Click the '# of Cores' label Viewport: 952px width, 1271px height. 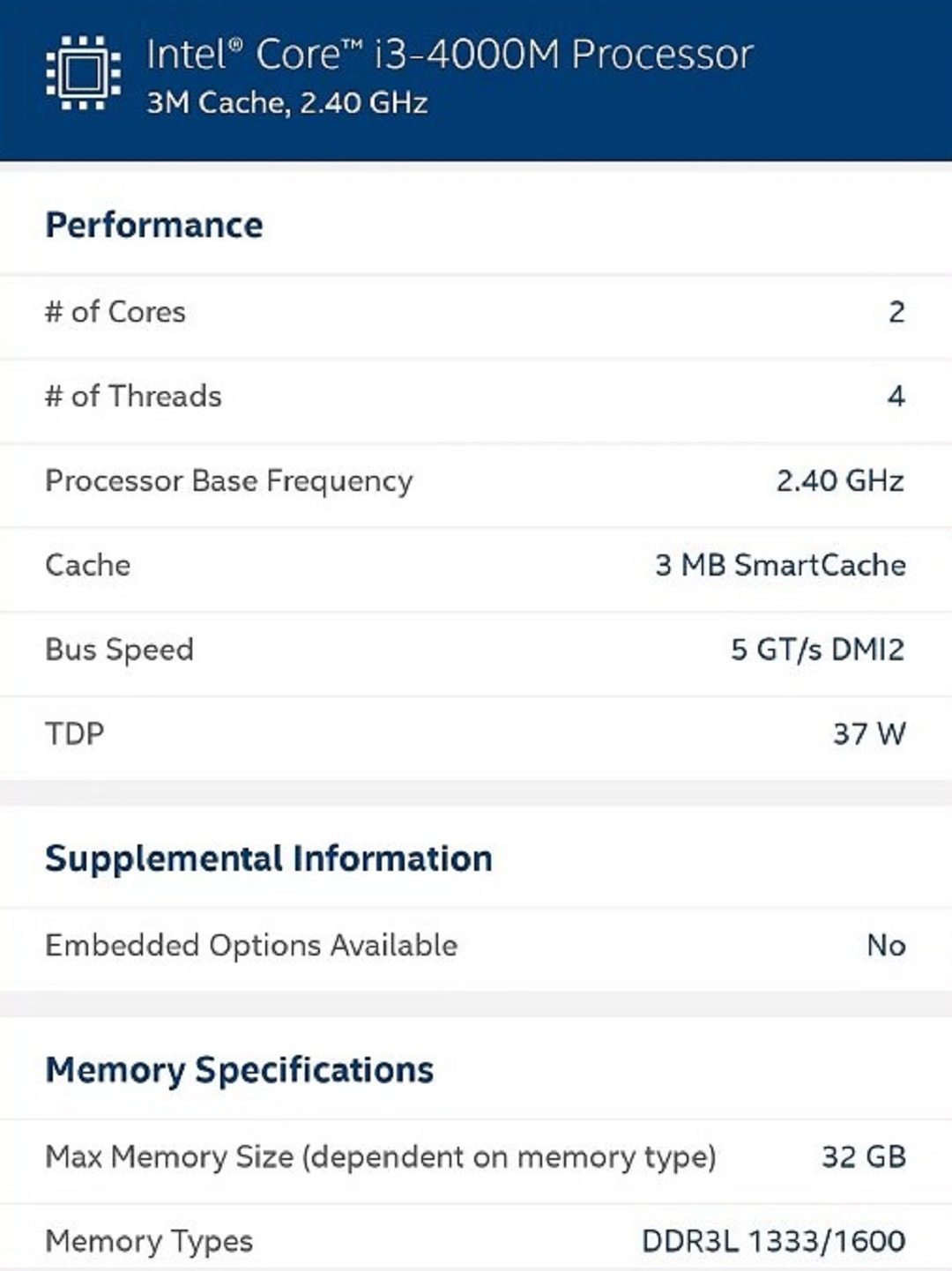tap(115, 312)
